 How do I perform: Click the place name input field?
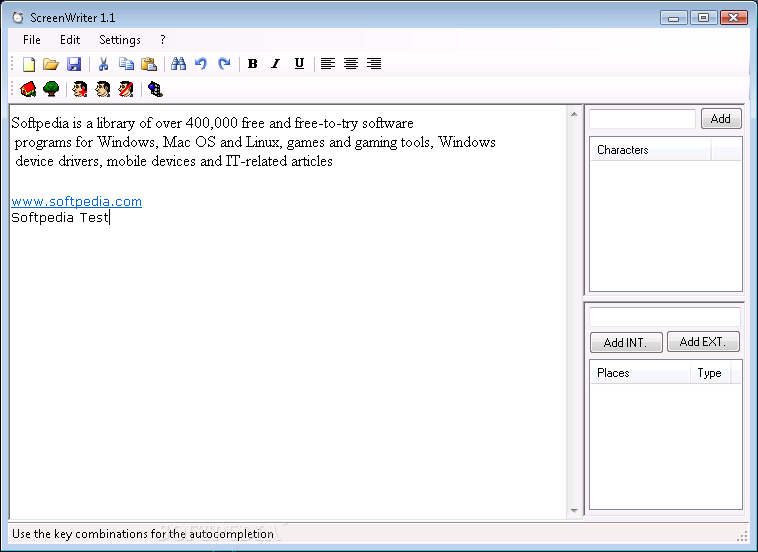(665, 317)
